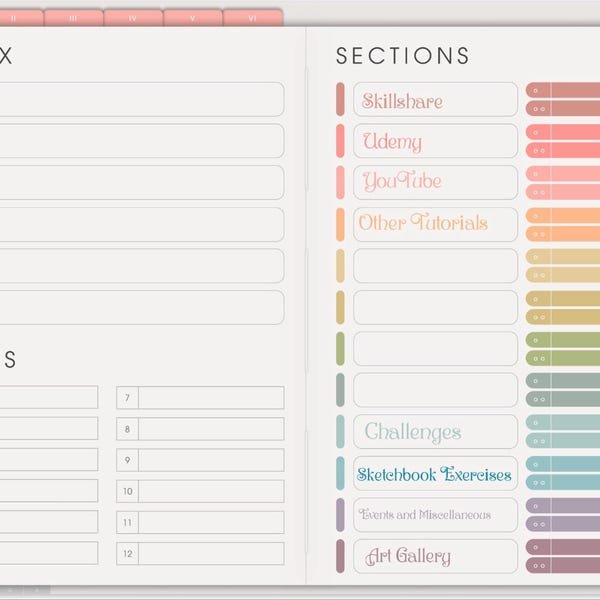Select the double-dot tab beside Art Gallery

[563, 566]
